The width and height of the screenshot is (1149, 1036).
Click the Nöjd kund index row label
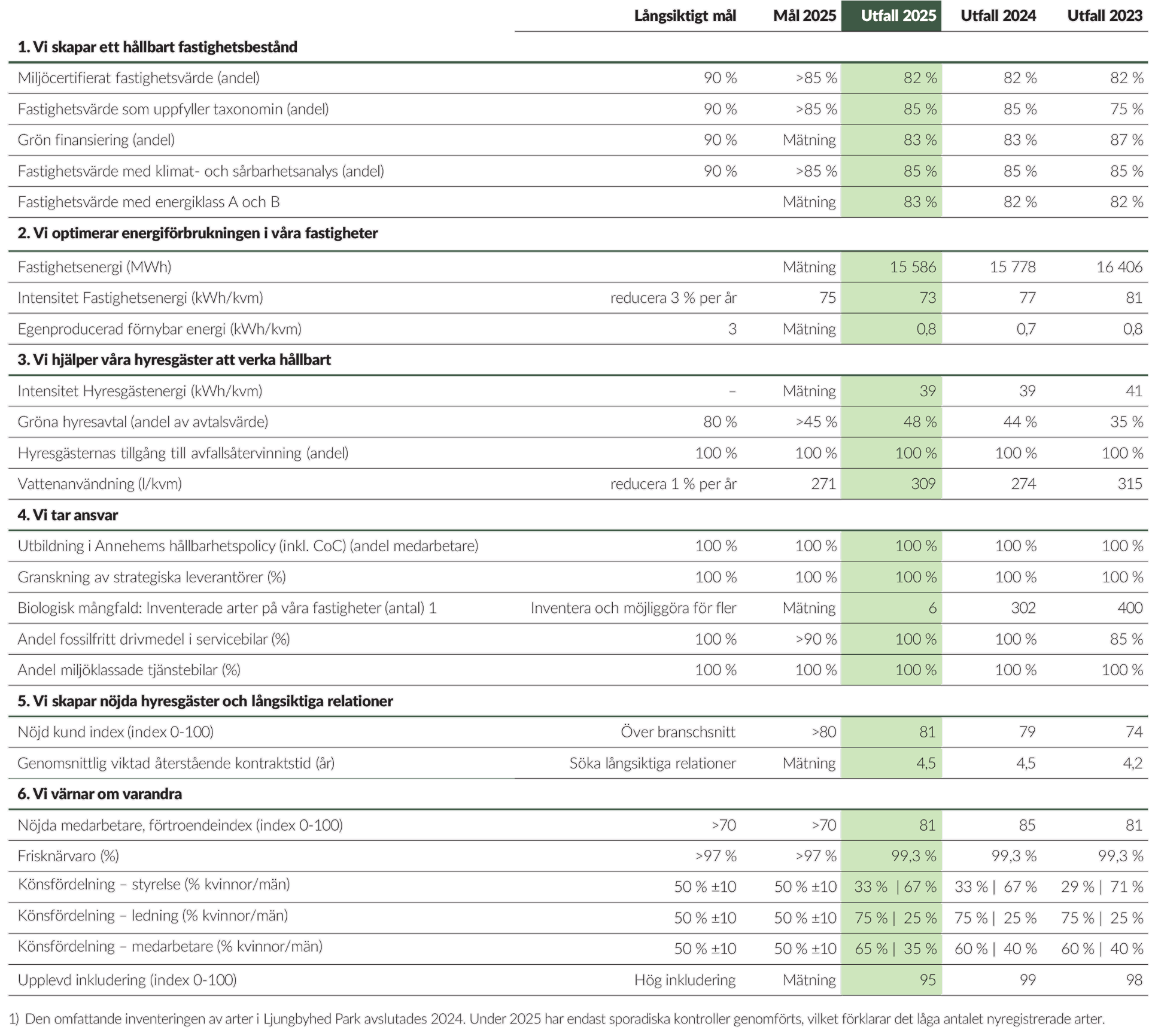(115, 732)
